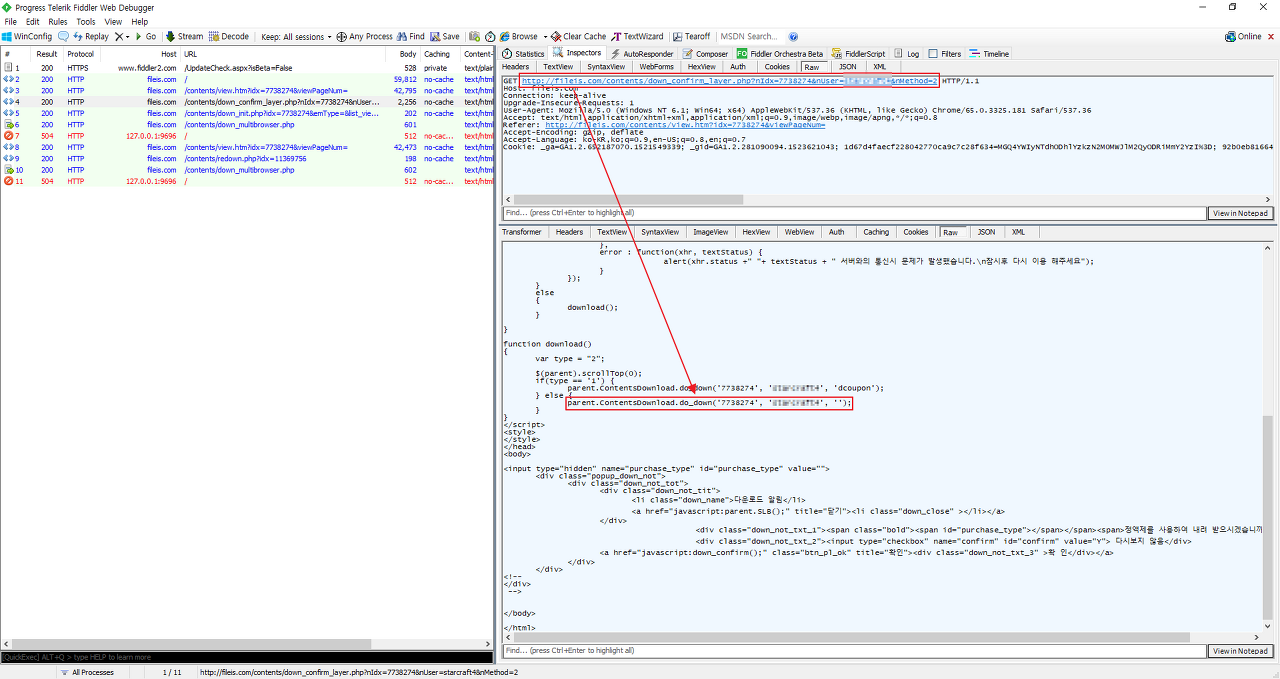Open the Log tab
Viewport: 1280px width, 679px height.
click(907, 54)
